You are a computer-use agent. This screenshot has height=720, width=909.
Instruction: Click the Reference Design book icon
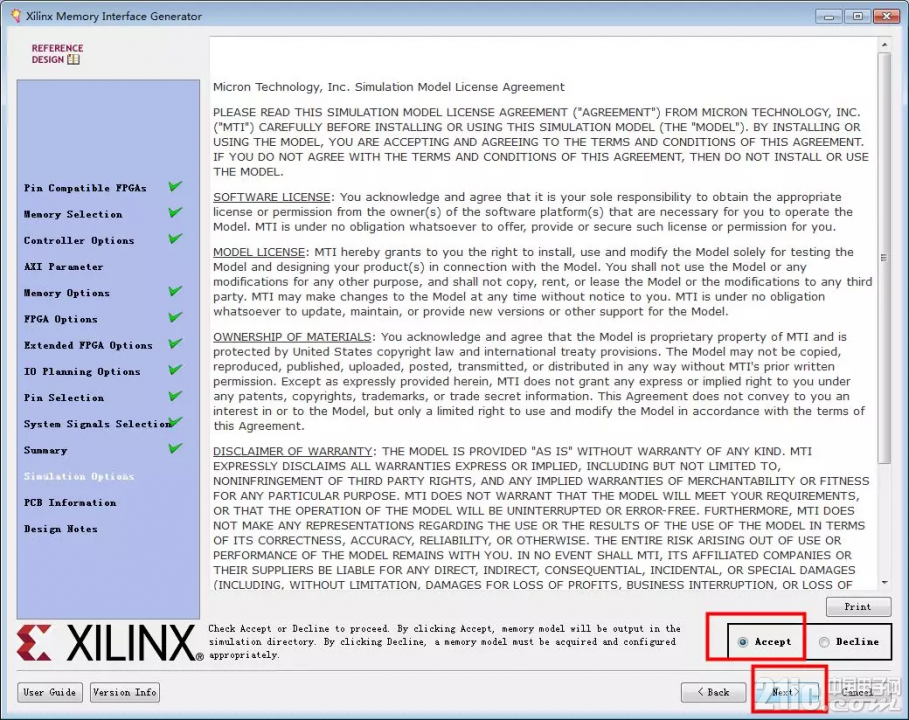74,59
